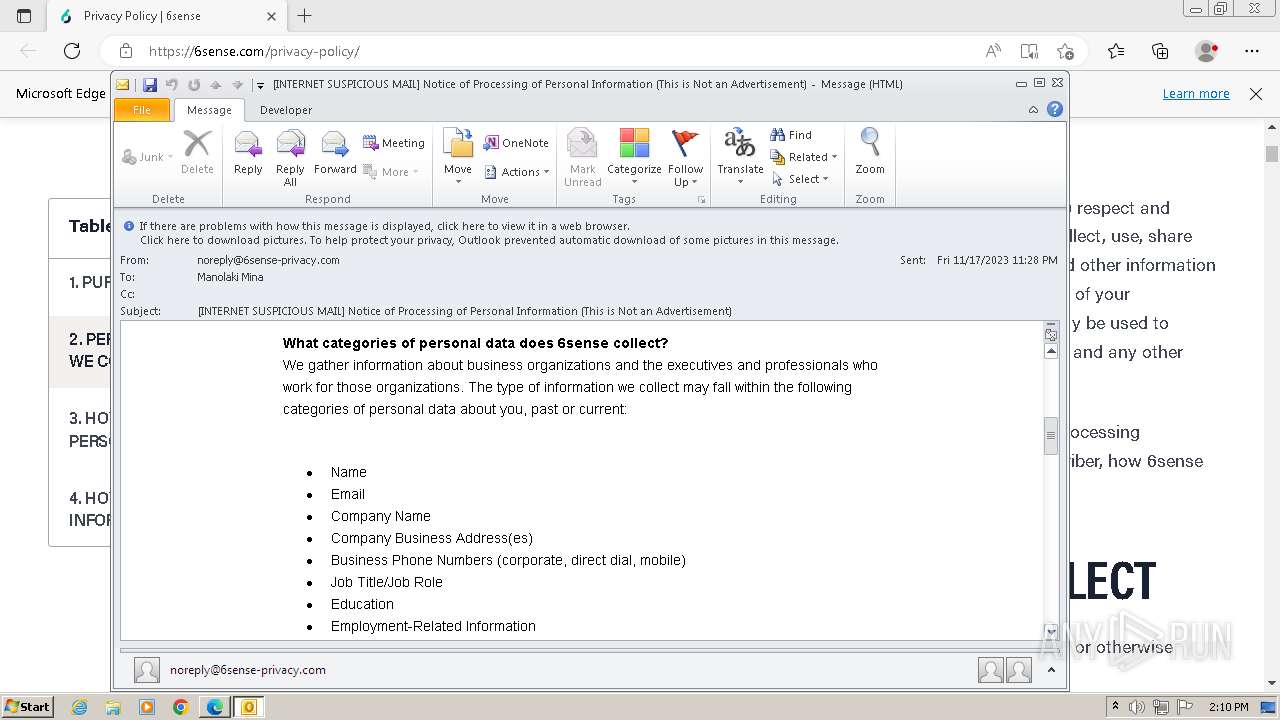
Task: Click the Undo quick access icon
Action: click(x=172, y=85)
